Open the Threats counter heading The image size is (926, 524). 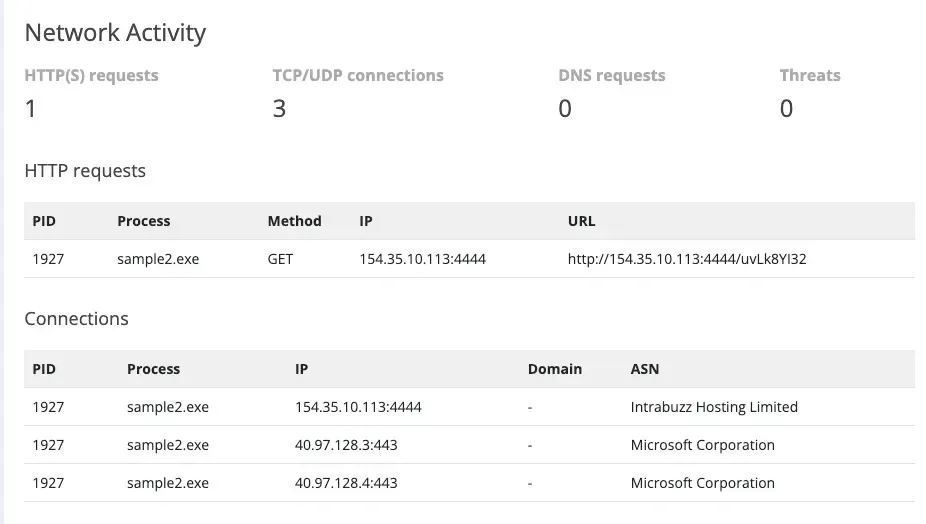click(810, 76)
